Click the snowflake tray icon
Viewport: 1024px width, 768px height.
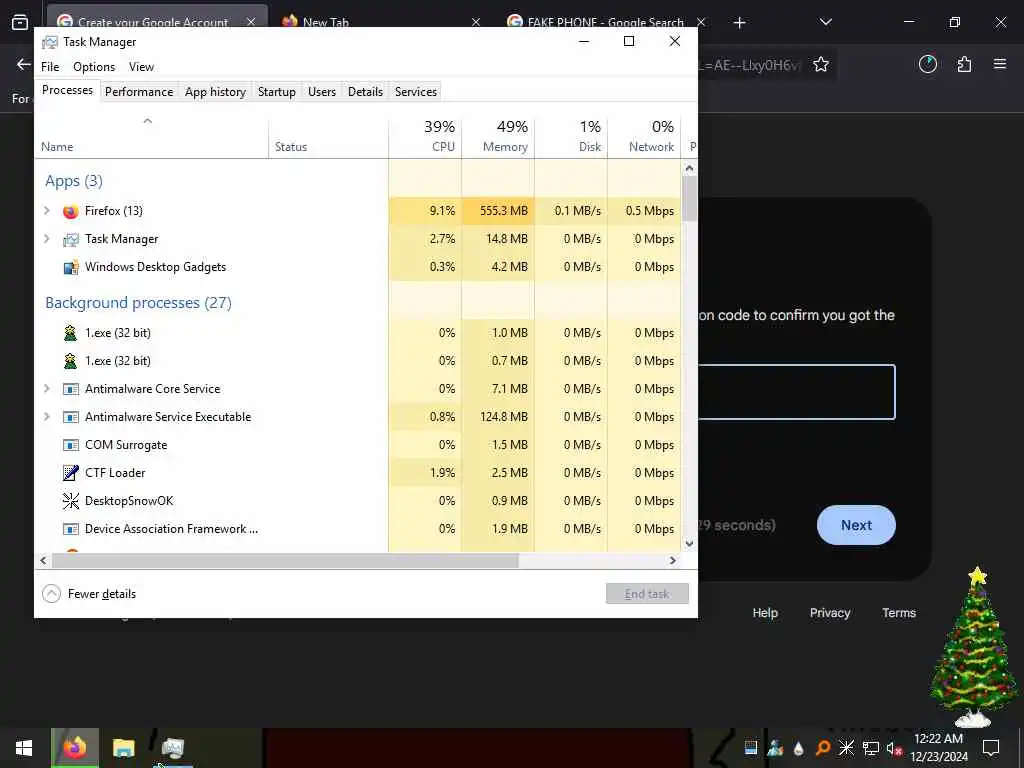[846, 747]
